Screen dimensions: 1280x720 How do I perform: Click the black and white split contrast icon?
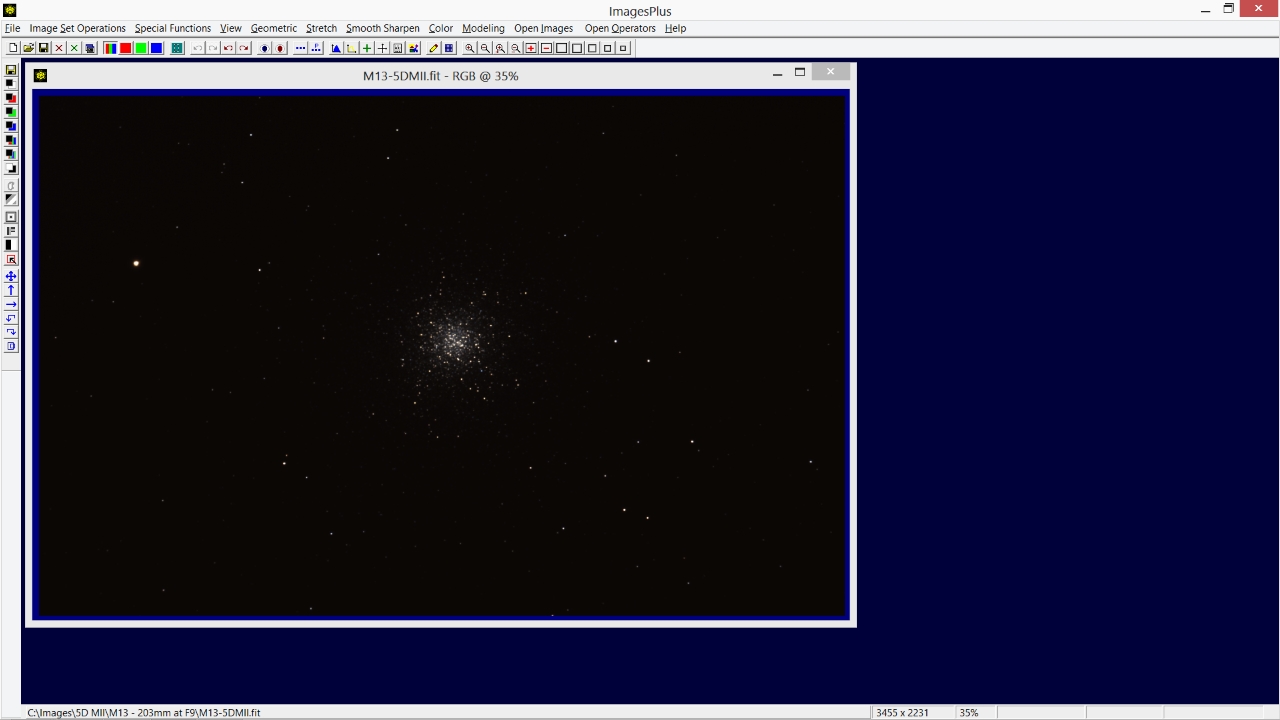point(11,245)
